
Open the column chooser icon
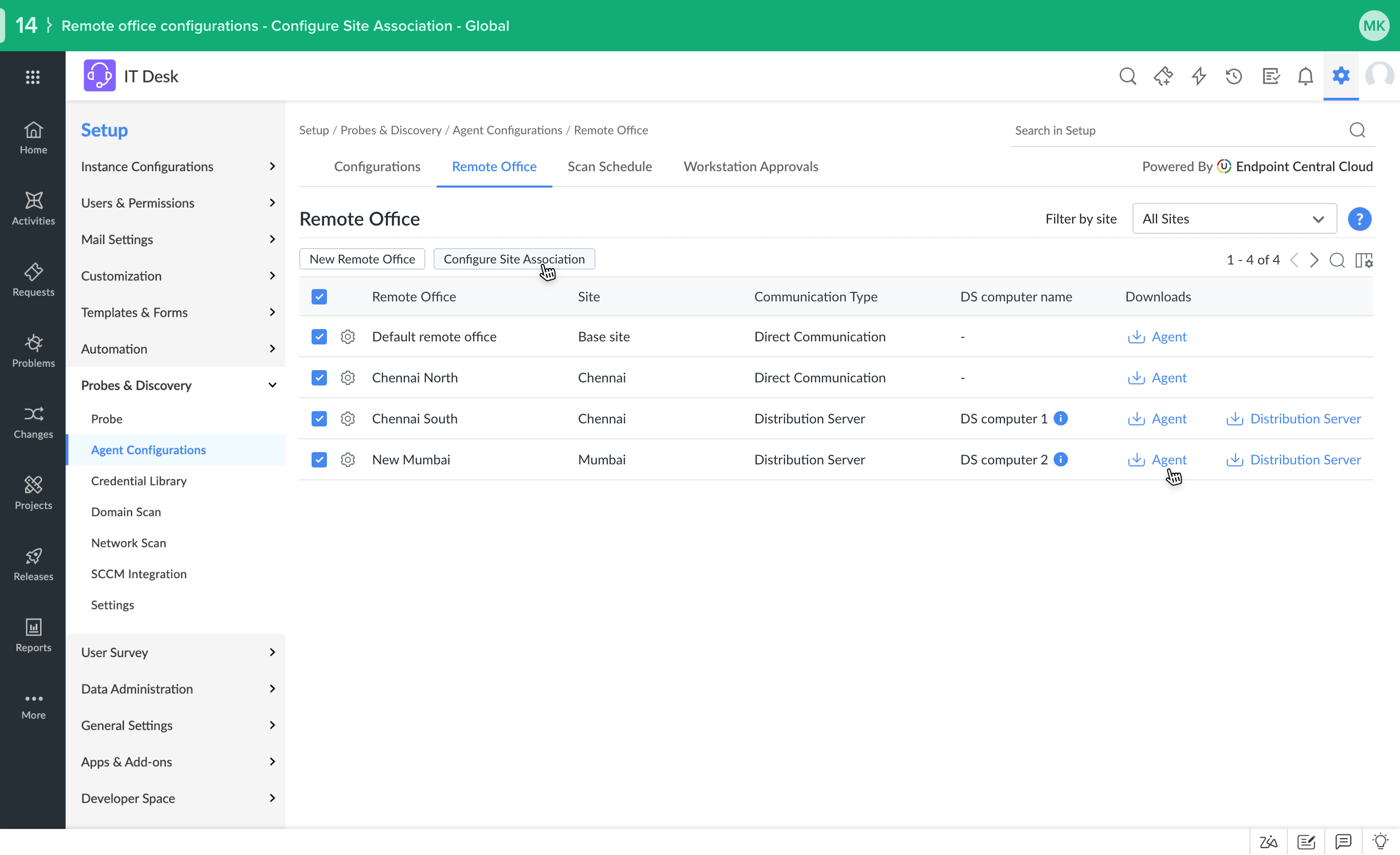point(1364,260)
